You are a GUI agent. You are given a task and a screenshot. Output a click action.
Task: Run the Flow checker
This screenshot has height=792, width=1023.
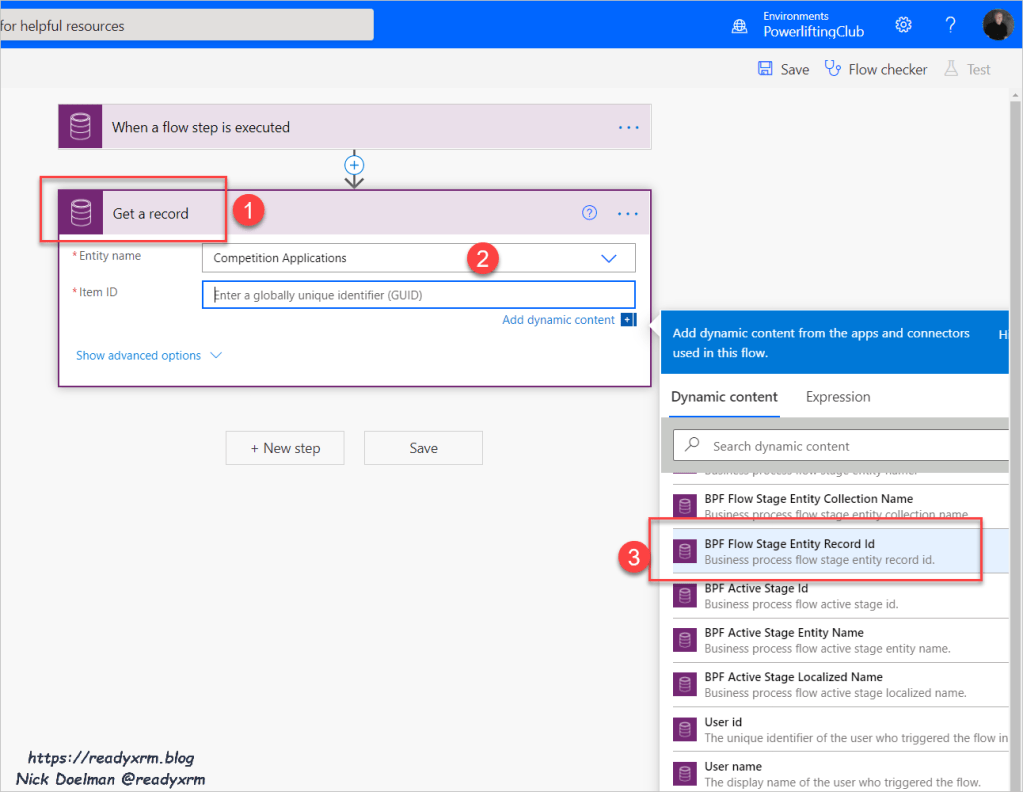(x=875, y=69)
